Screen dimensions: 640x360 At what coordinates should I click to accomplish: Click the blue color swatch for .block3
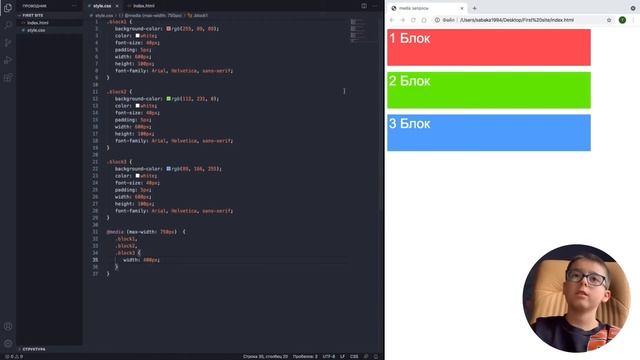point(168,169)
